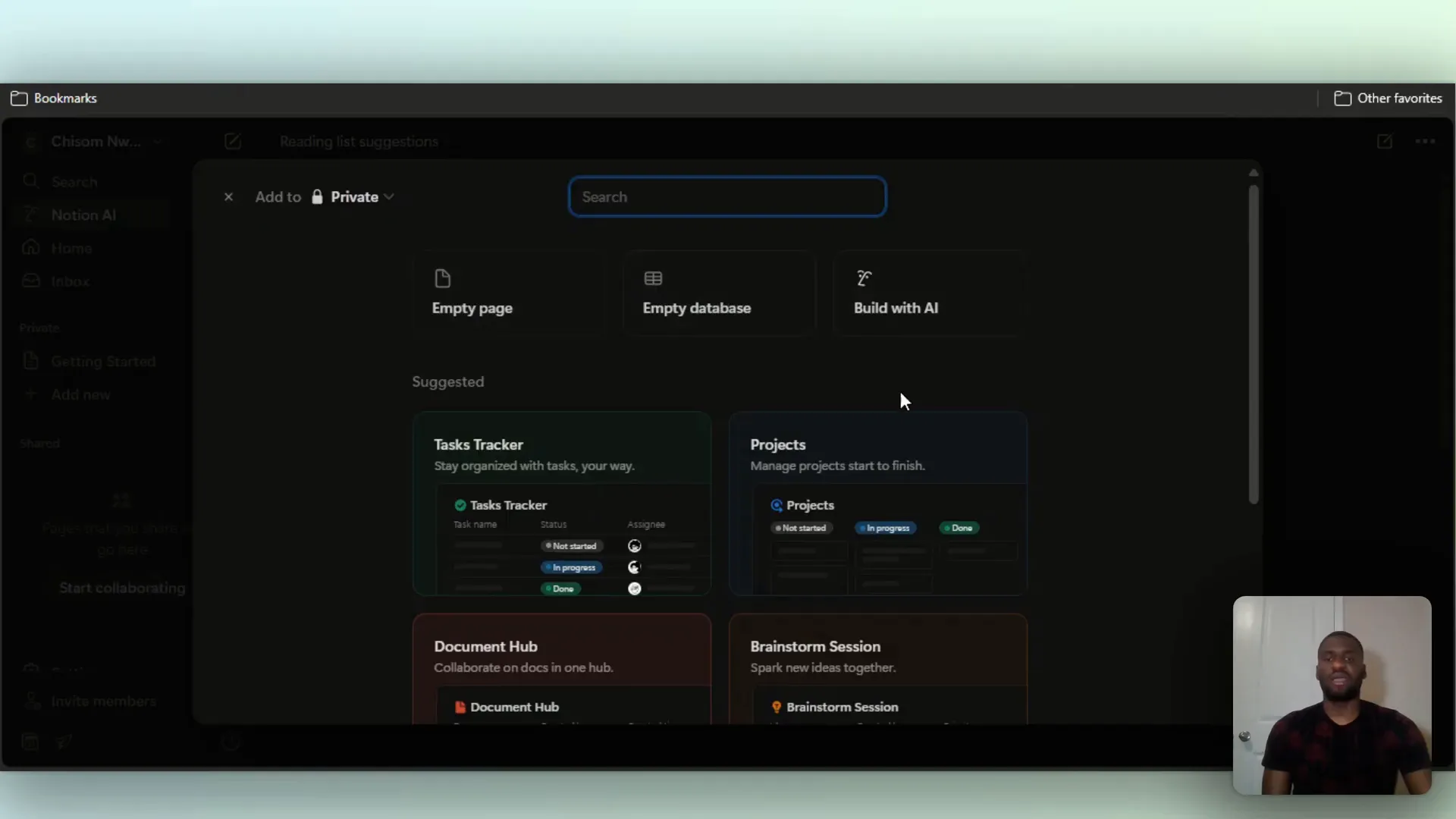The image size is (1456, 819).
Task: Click Invite members link
Action: click(103, 701)
